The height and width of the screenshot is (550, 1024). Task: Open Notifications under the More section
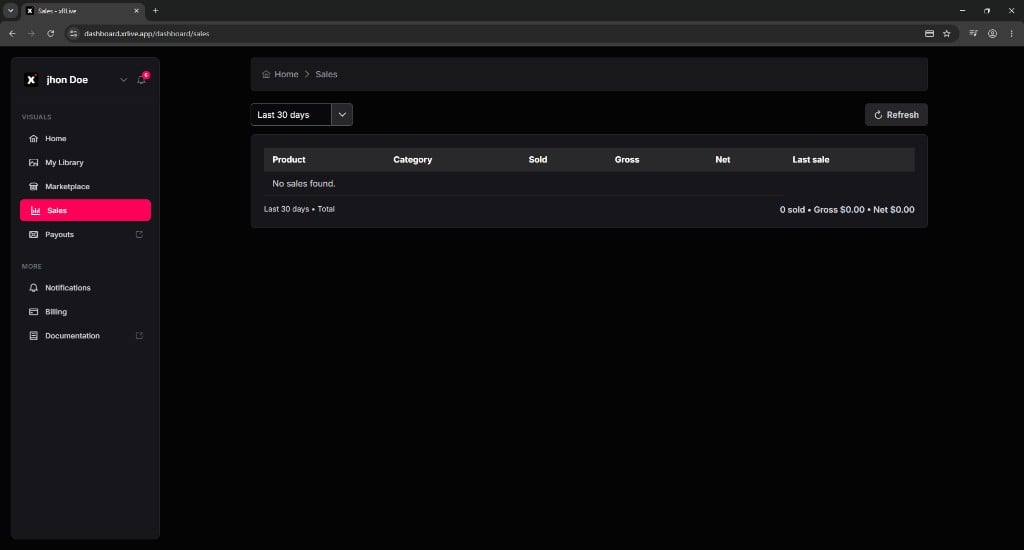(x=85, y=287)
